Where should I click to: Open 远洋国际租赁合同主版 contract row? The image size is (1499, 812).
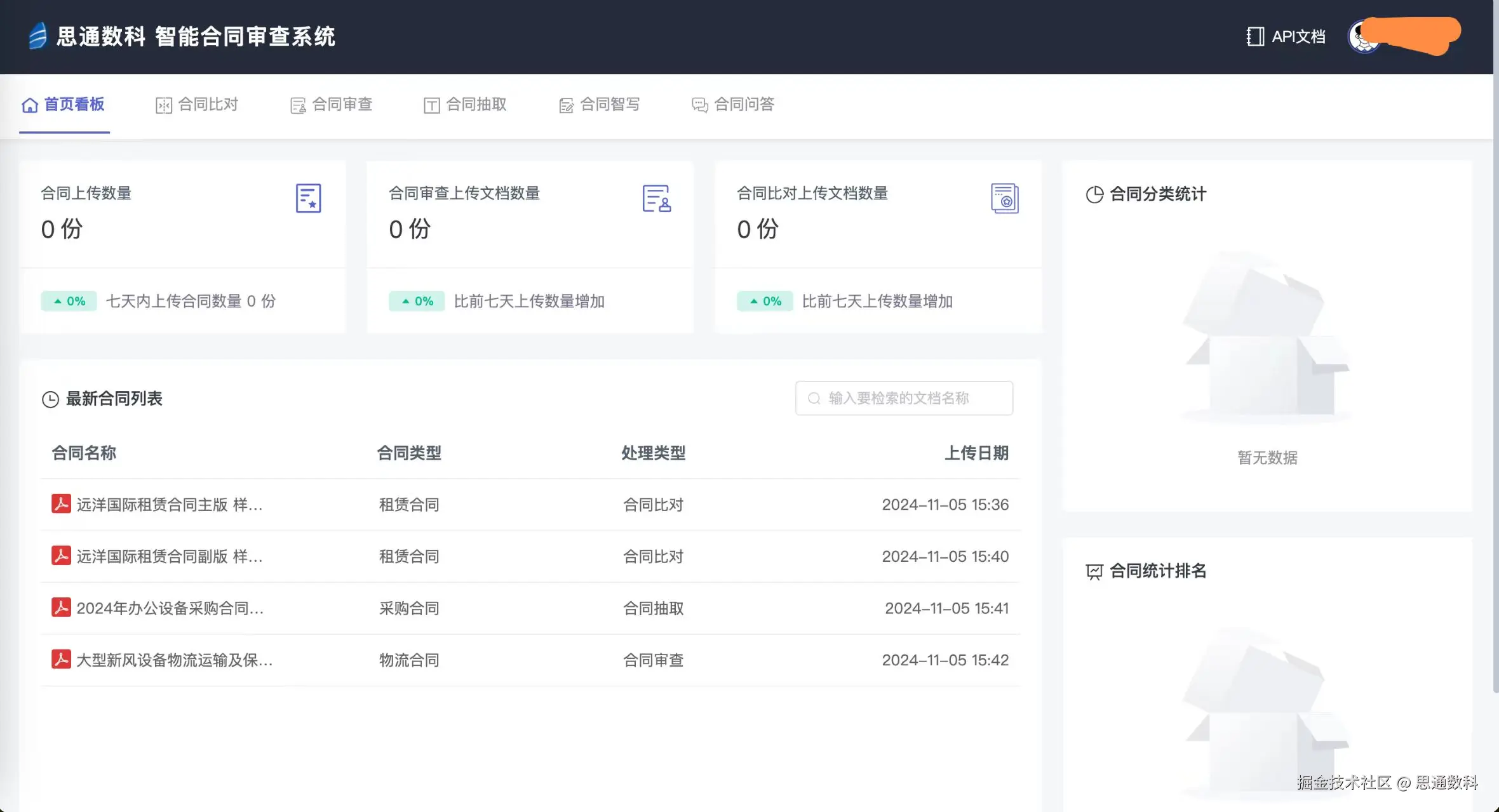point(169,505)
